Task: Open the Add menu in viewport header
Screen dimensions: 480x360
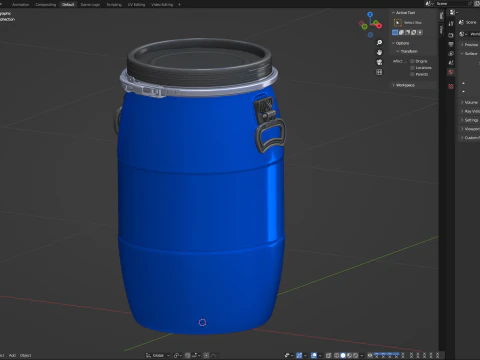Action: click(12, 355)
